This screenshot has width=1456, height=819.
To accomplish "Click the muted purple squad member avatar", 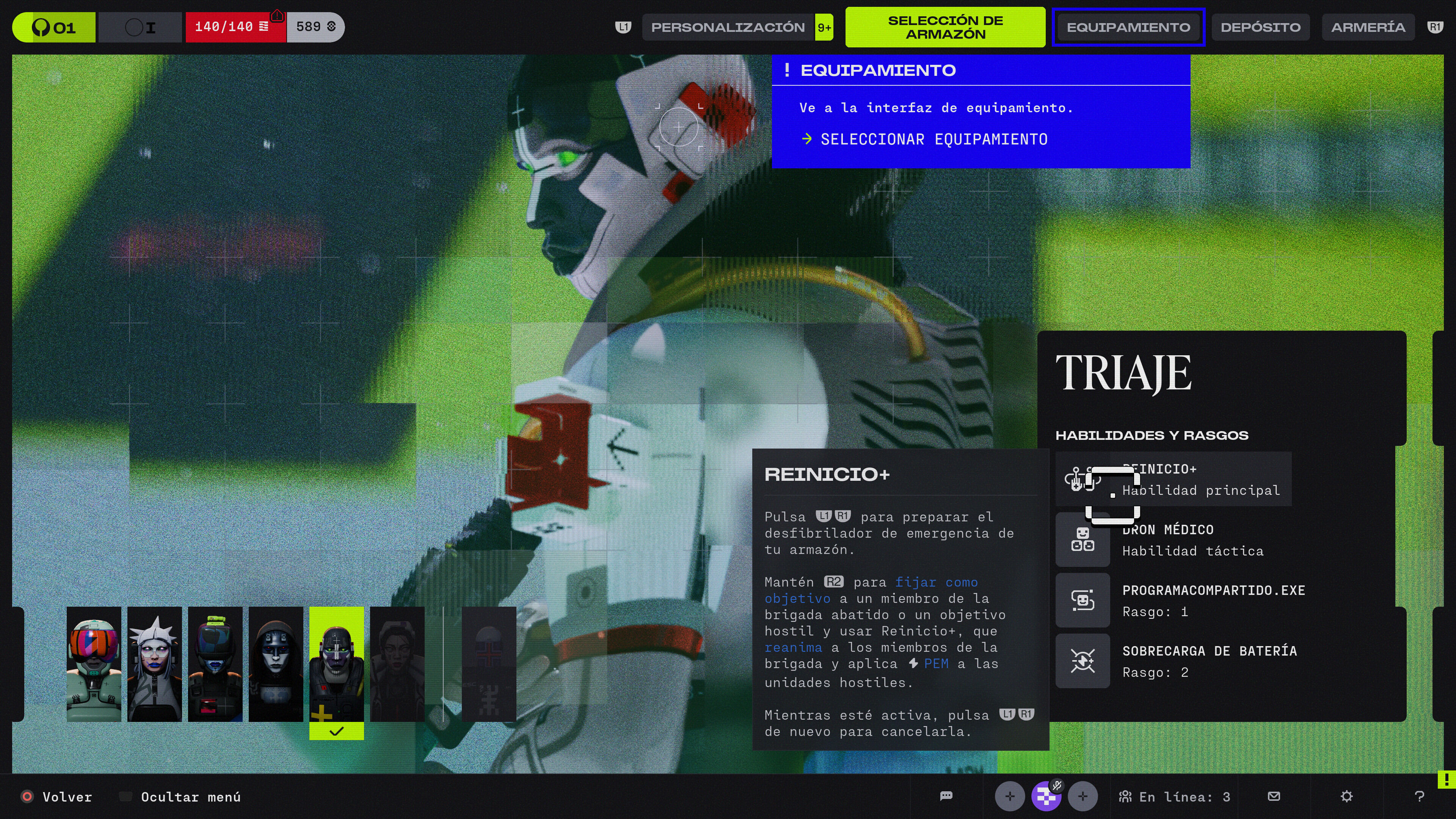I will 1046,796.
